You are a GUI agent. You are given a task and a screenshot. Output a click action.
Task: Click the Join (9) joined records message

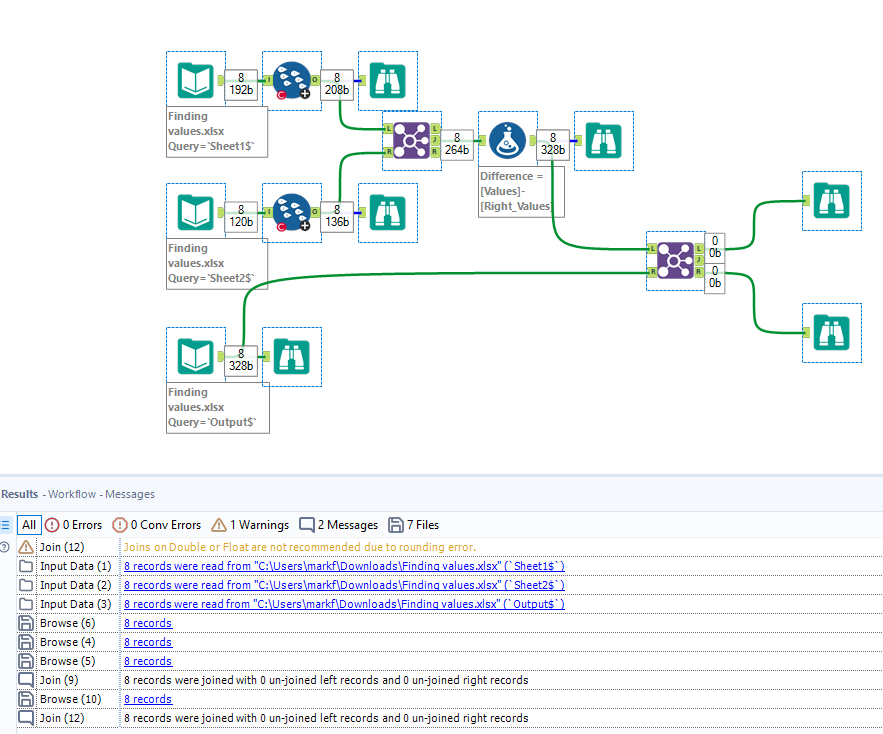pos(326,680)
